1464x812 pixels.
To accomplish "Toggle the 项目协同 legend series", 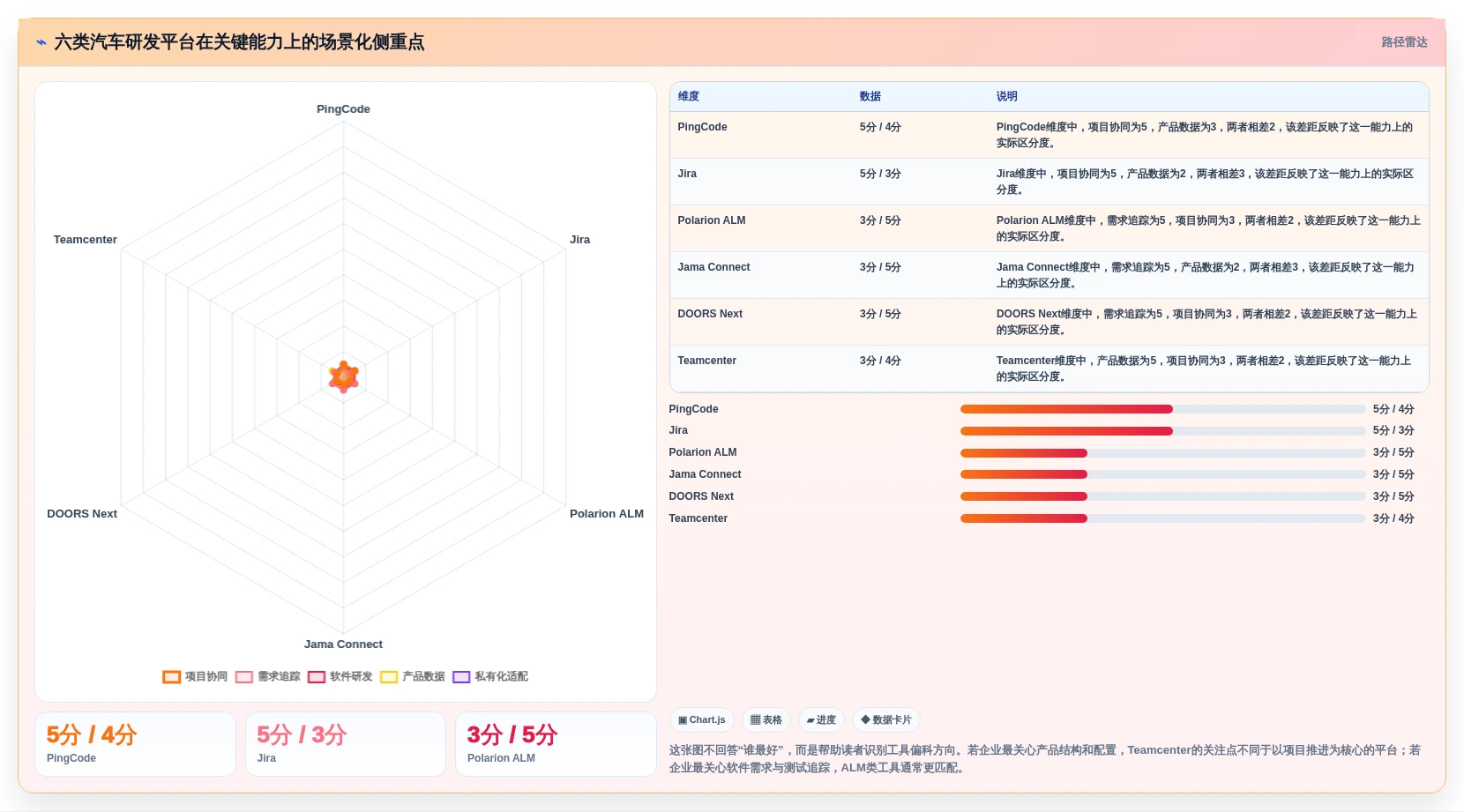I will (195, 677).
